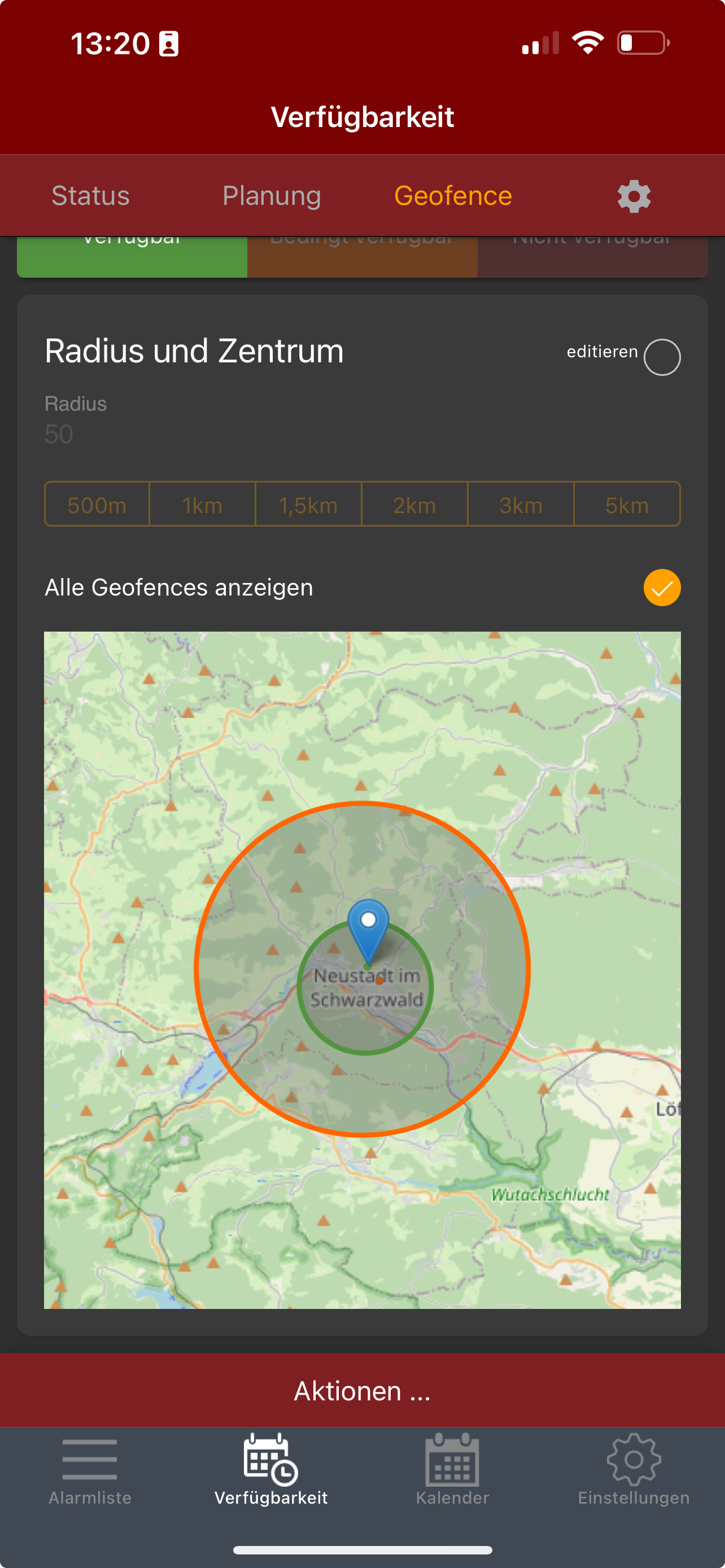
Task: Expand the Aktionen ... menu
Action: tap(362, 1391)
